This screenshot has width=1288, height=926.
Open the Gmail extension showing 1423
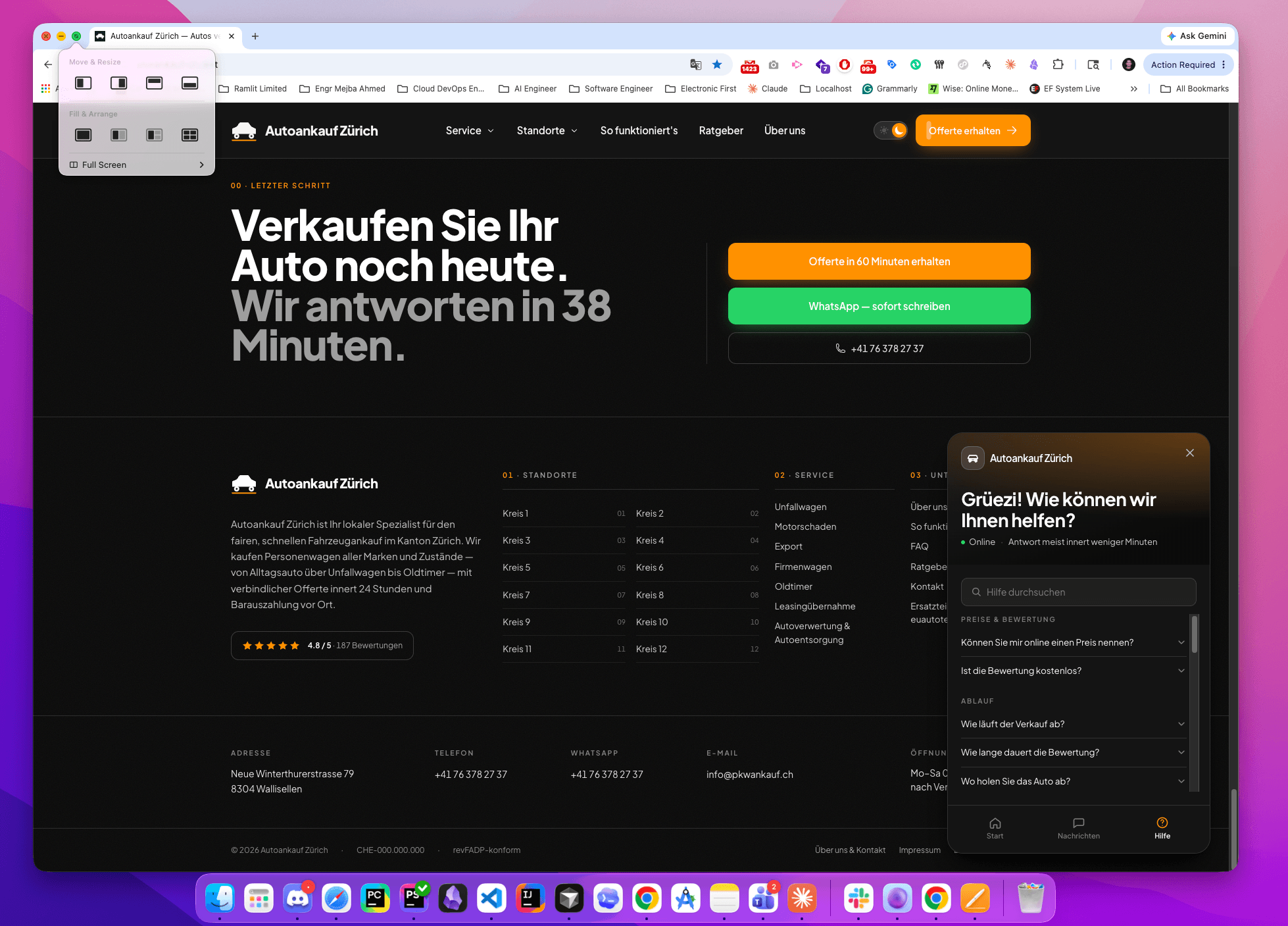[x=749, y=65]
